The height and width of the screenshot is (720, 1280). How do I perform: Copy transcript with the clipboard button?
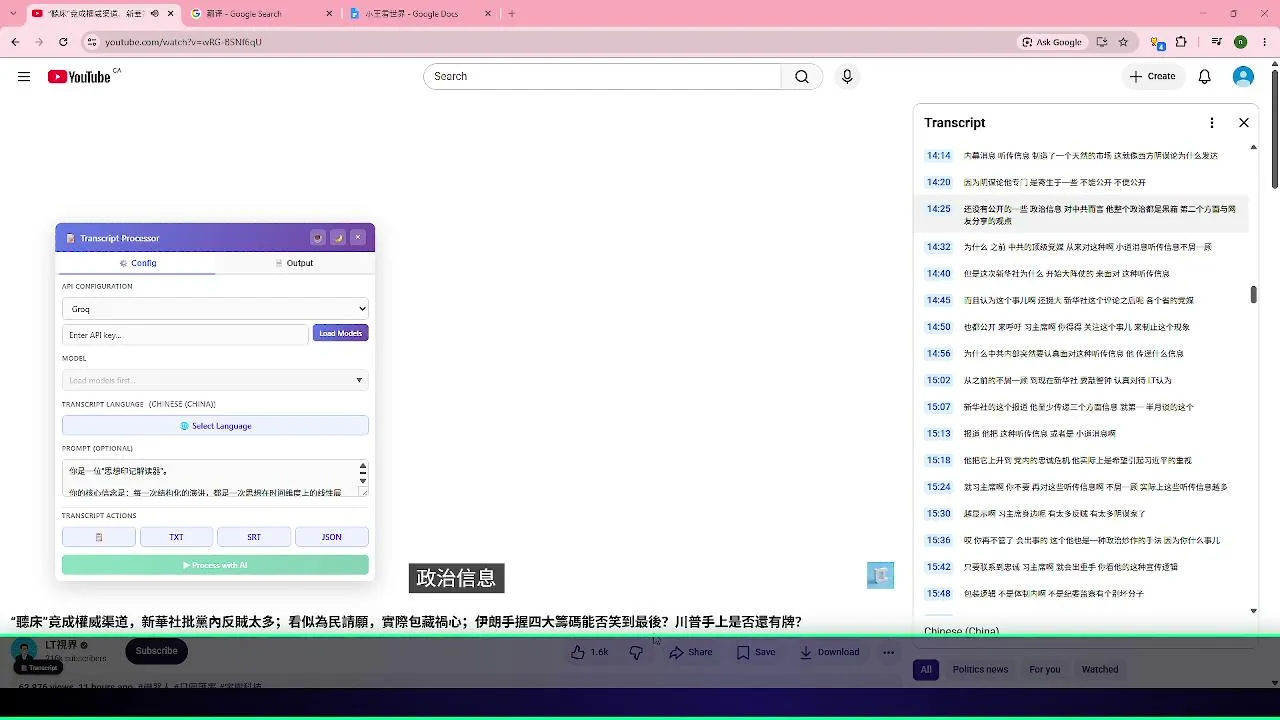pos(99,537)
